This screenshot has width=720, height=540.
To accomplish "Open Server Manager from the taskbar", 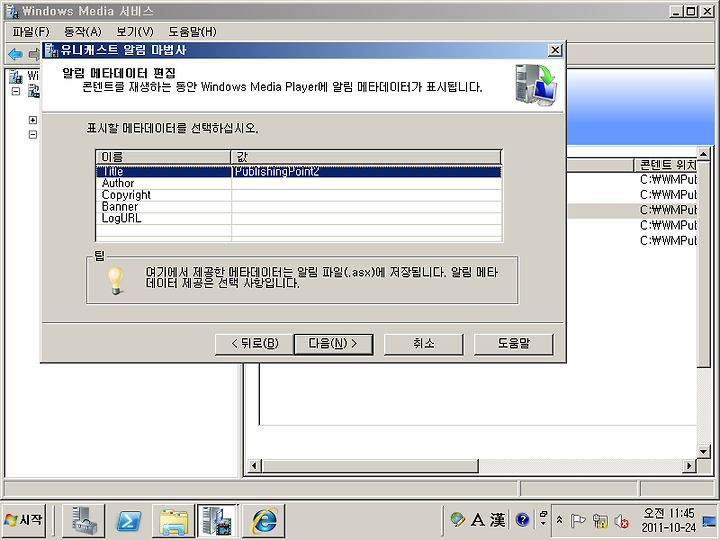I will tap(84, 520).
